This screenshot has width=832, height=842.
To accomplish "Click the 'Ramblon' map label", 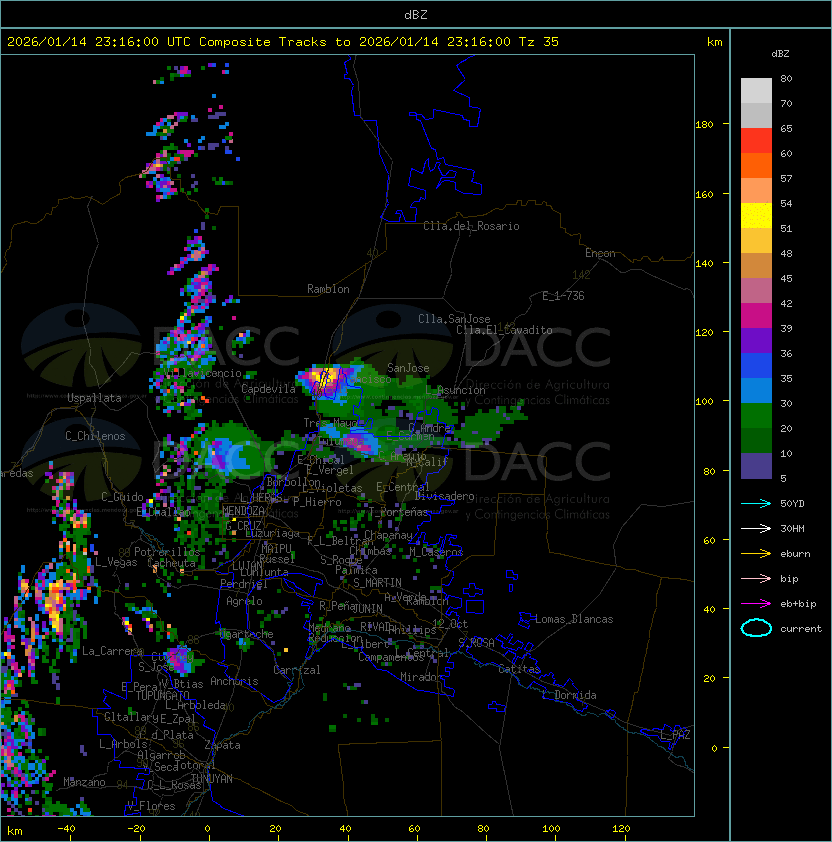I will point(328,289).
